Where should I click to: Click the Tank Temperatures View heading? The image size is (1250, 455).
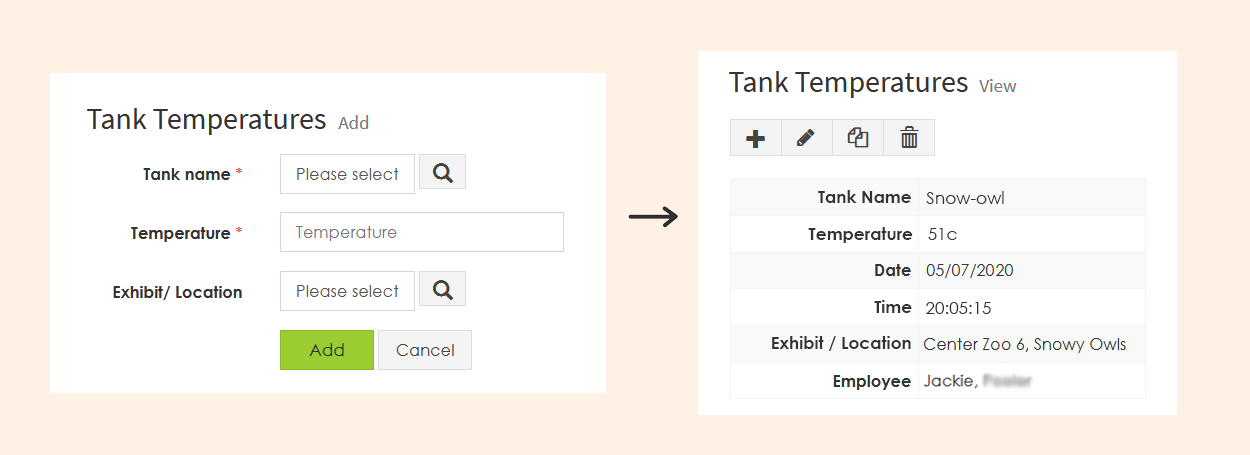click(x=872, y=82)
